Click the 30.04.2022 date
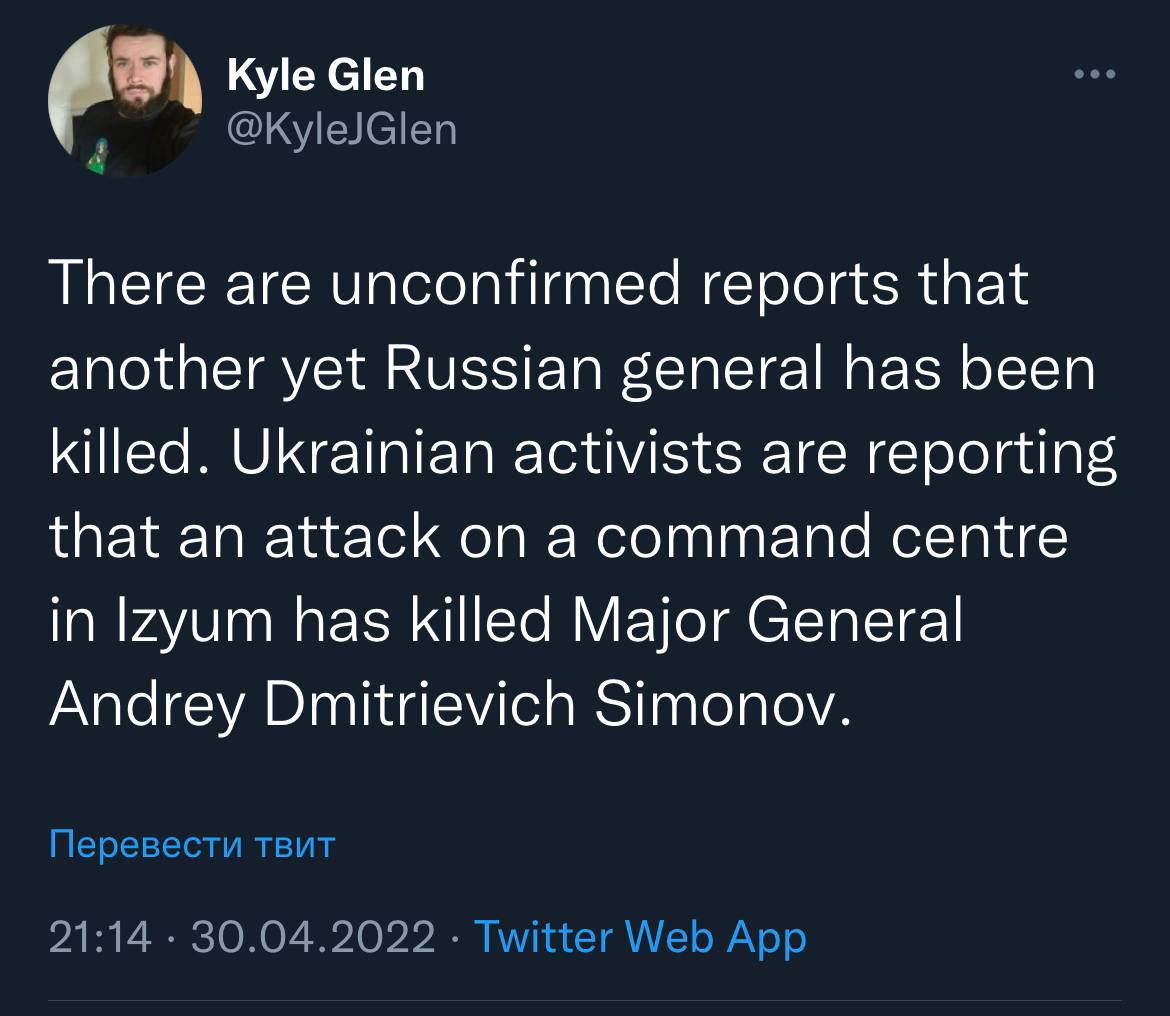 pyautogui.click(x=312, y=937)
